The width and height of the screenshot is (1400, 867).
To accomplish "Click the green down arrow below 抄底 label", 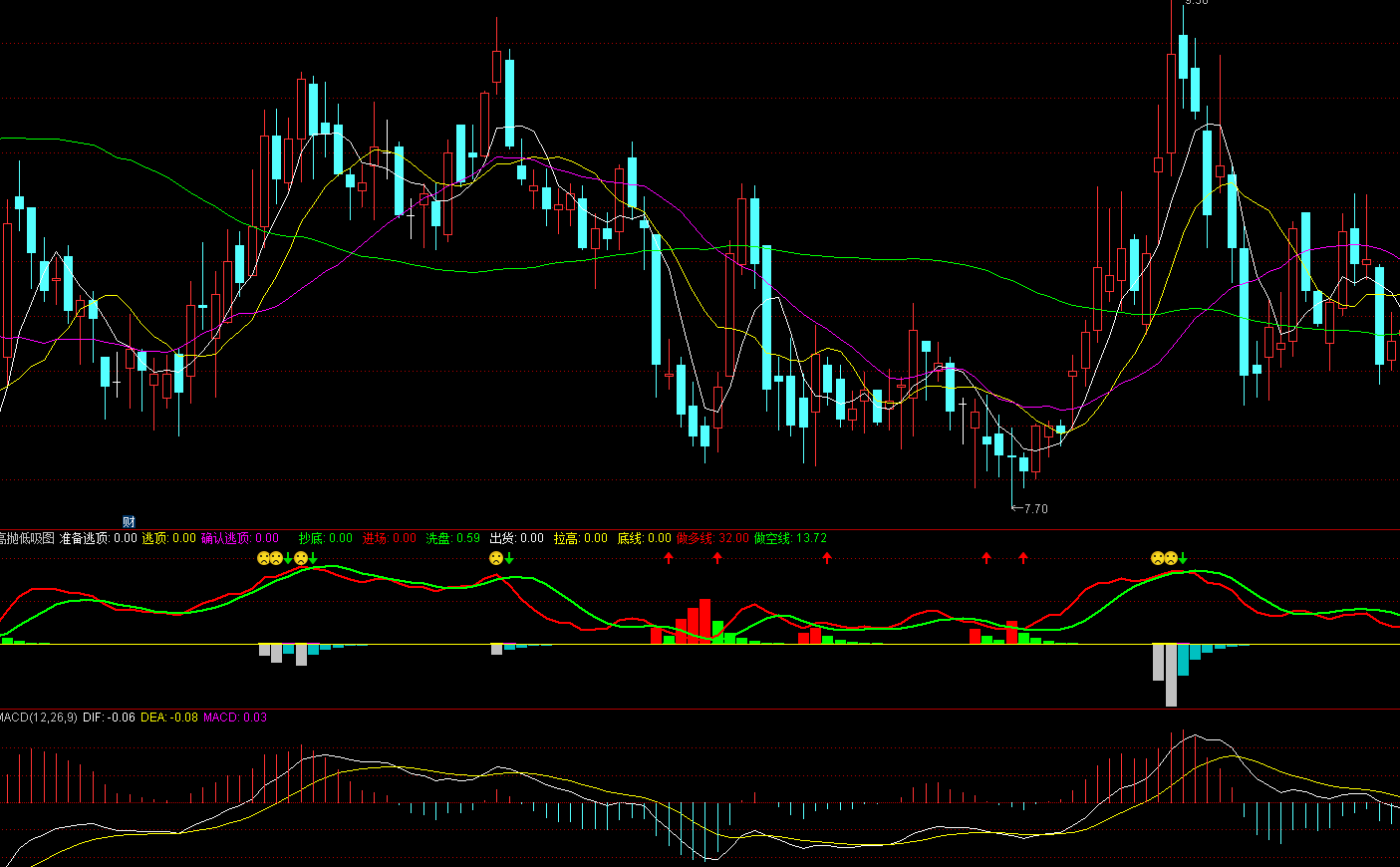I will pyautogui.click(x=313, y=558).
